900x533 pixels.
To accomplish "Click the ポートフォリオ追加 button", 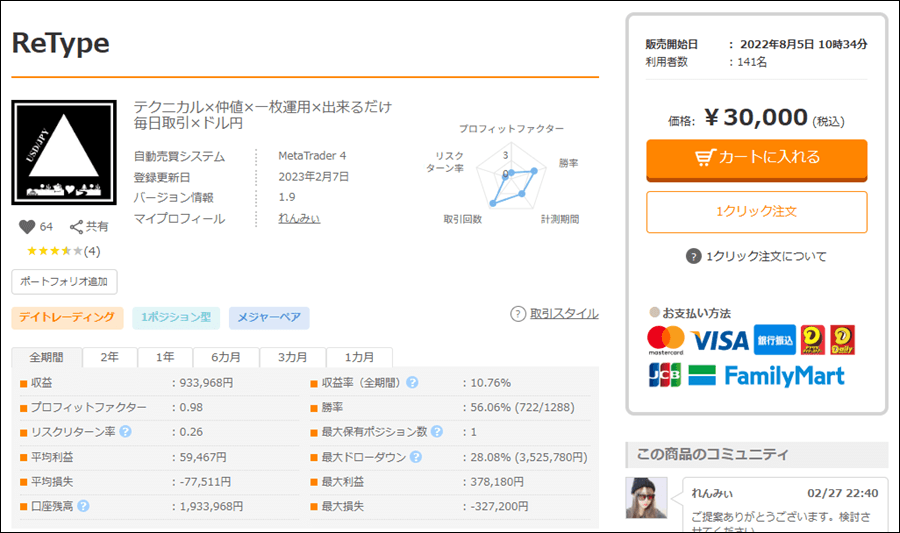I will pyautogui.click(x=65, y=281).
